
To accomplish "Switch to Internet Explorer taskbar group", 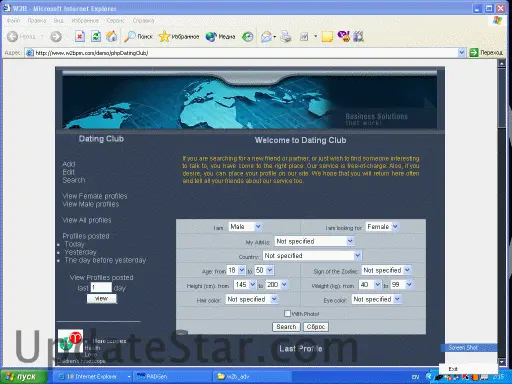I will 93,377.
